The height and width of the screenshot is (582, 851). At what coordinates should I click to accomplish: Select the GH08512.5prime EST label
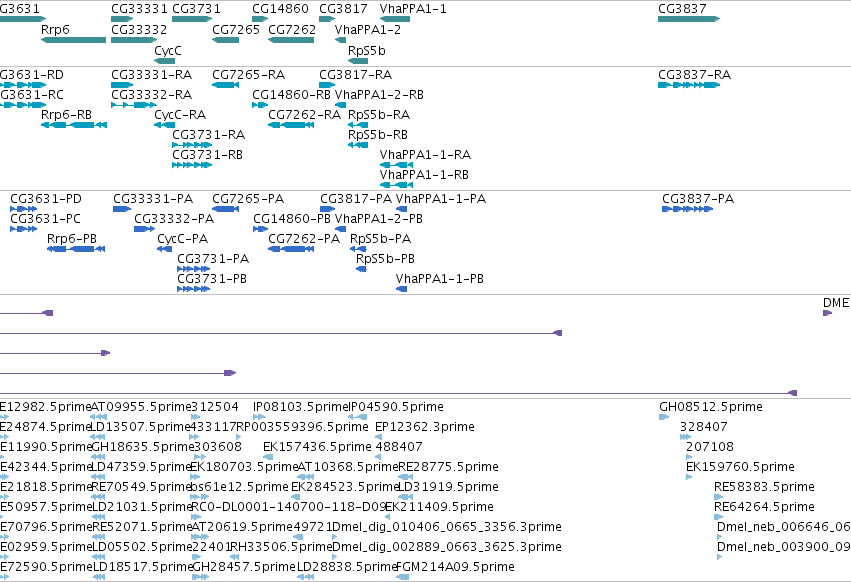[711, 407]
